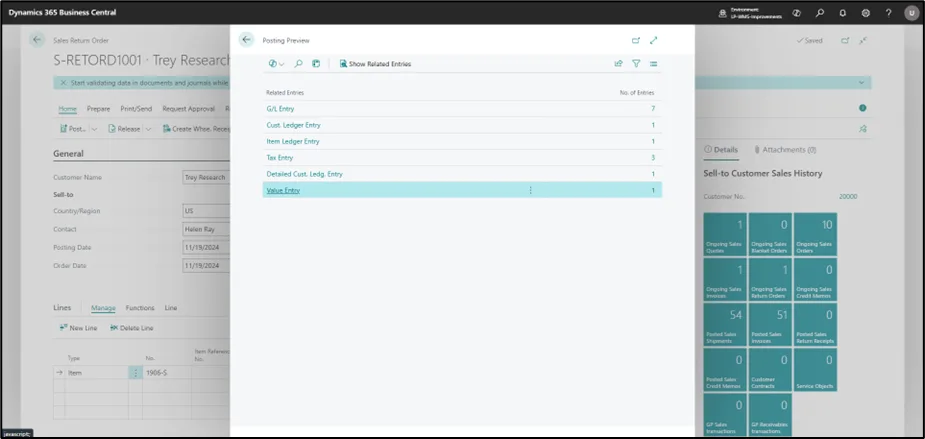The image size is (925, 439).
Task: Open the Value Entry link
Action: (283, 191)
